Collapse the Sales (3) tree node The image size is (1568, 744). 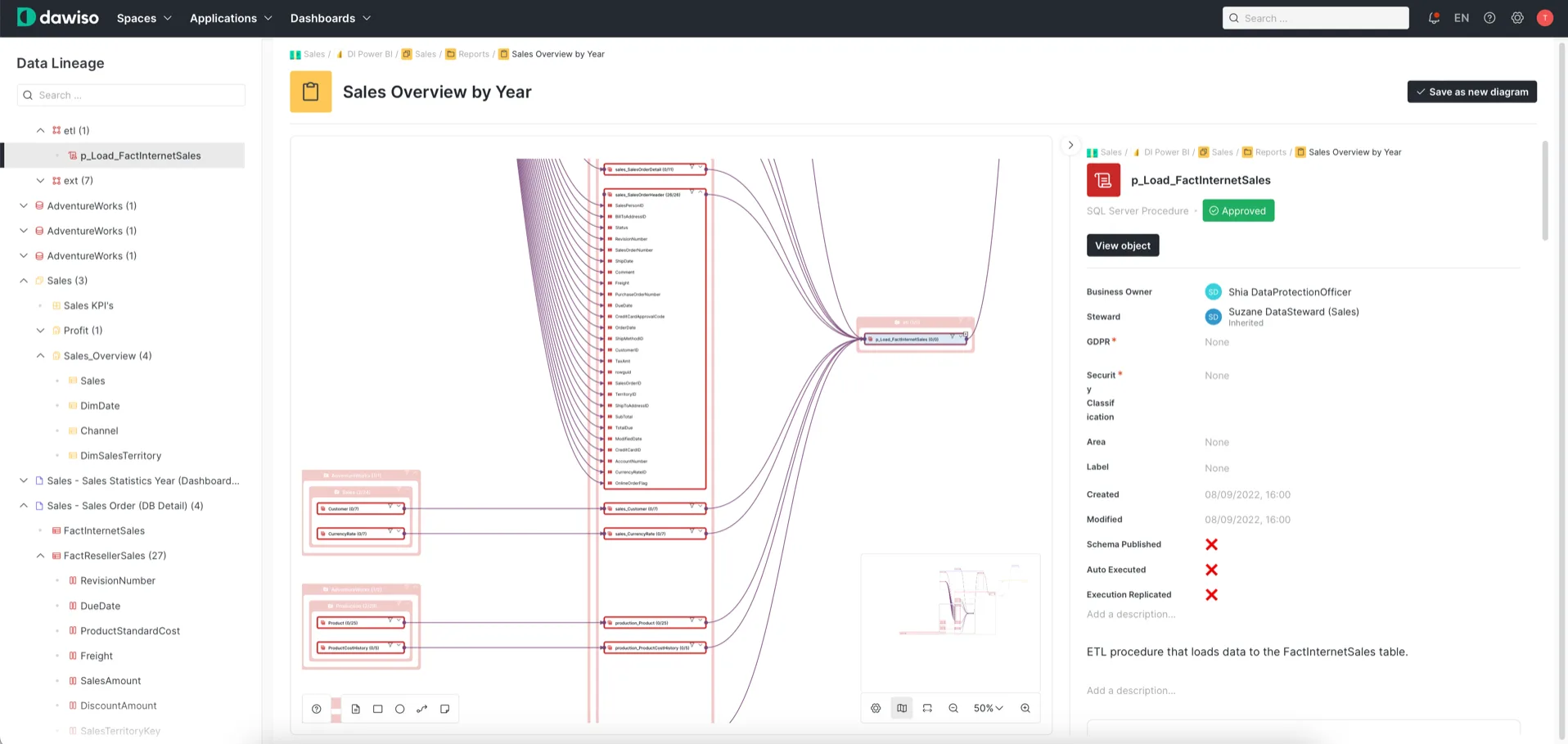click(x=24, y=280)
